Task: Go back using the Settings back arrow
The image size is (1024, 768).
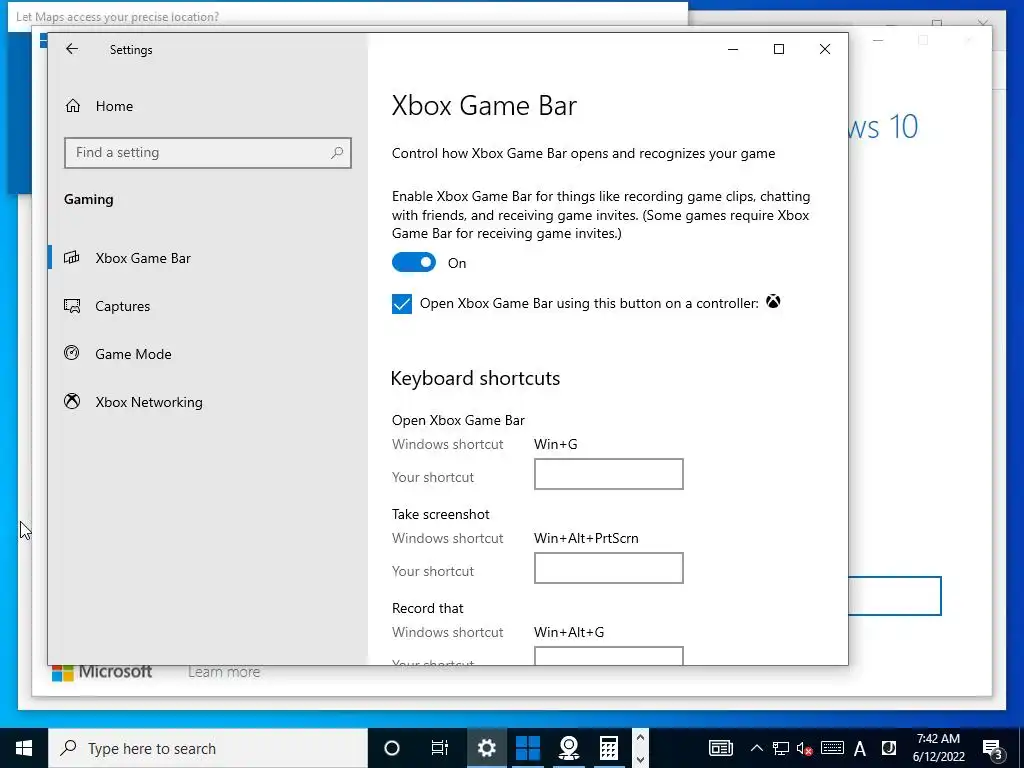Action: (x=72, y=49)
